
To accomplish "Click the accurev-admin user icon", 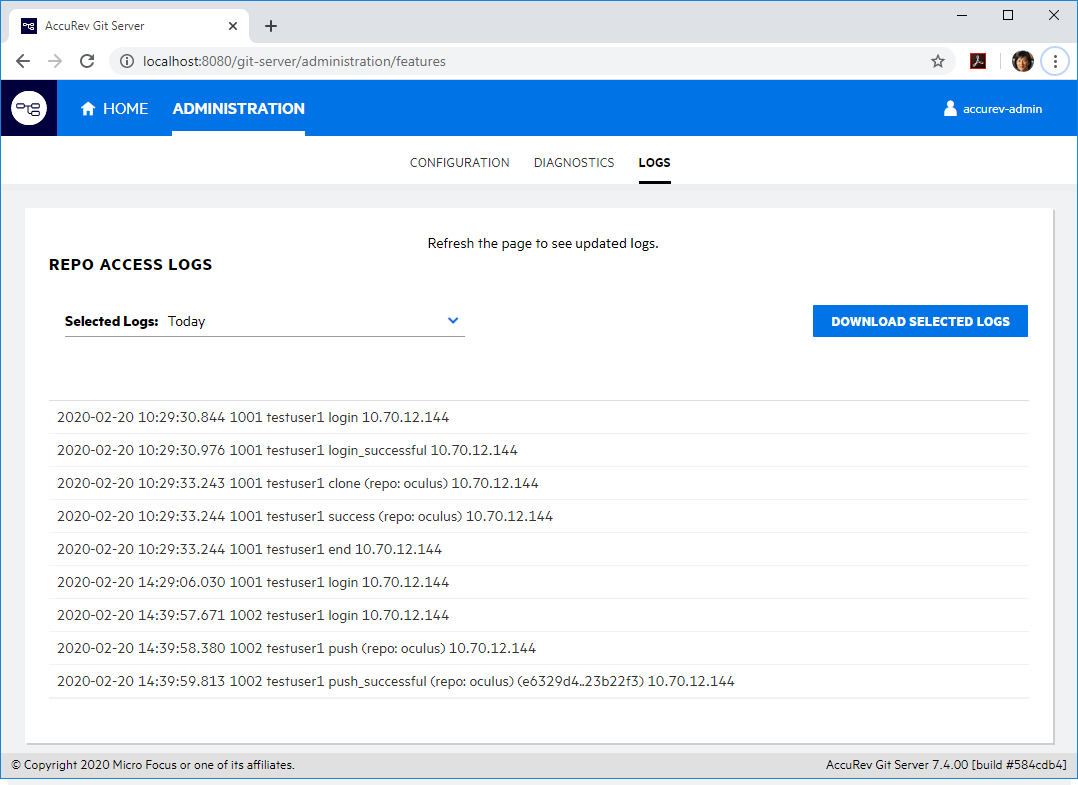I will (x=950, y=108).
